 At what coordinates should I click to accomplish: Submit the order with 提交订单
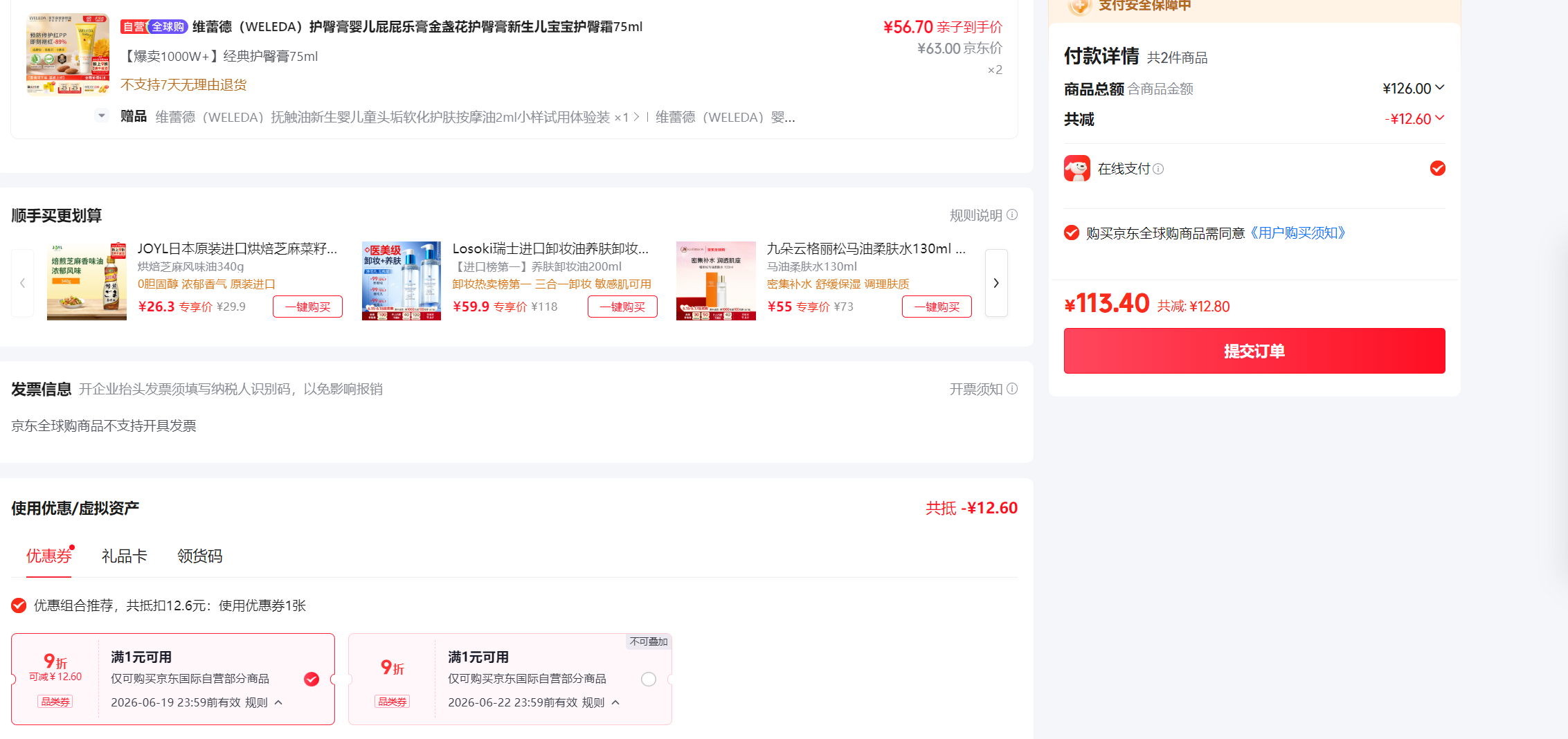tap(1254, 351)
